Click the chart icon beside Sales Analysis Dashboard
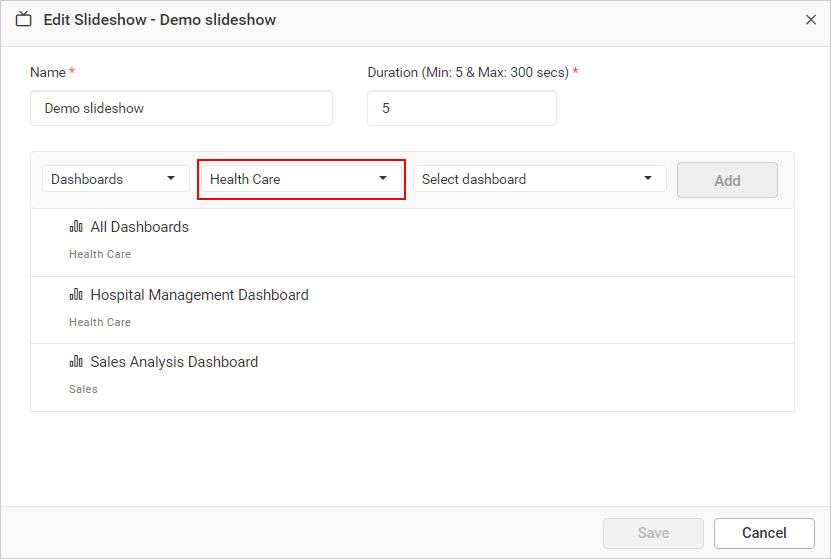 click(x=76, y=362)
